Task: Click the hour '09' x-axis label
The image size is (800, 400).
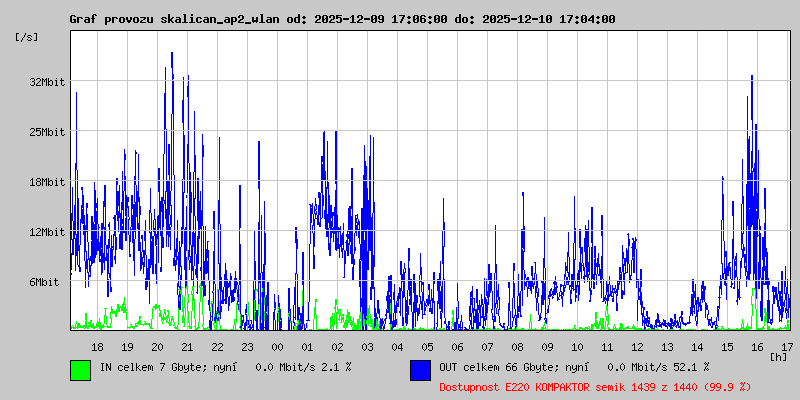Action: (547, 347)
